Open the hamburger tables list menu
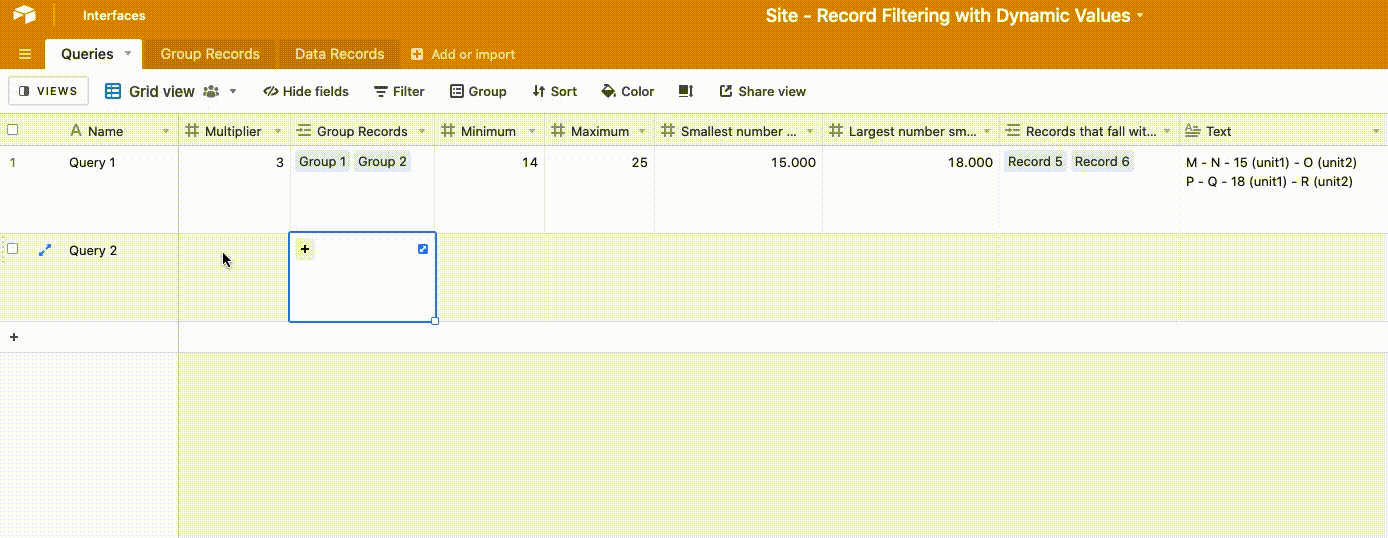This screenshot has height=538, width=1388. pyautogui.click(x=25, y=54)
